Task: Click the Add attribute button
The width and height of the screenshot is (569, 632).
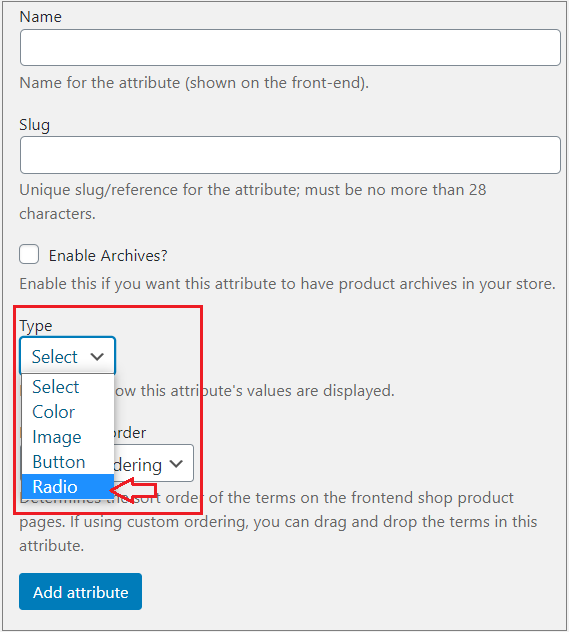Action: point(81,592)
